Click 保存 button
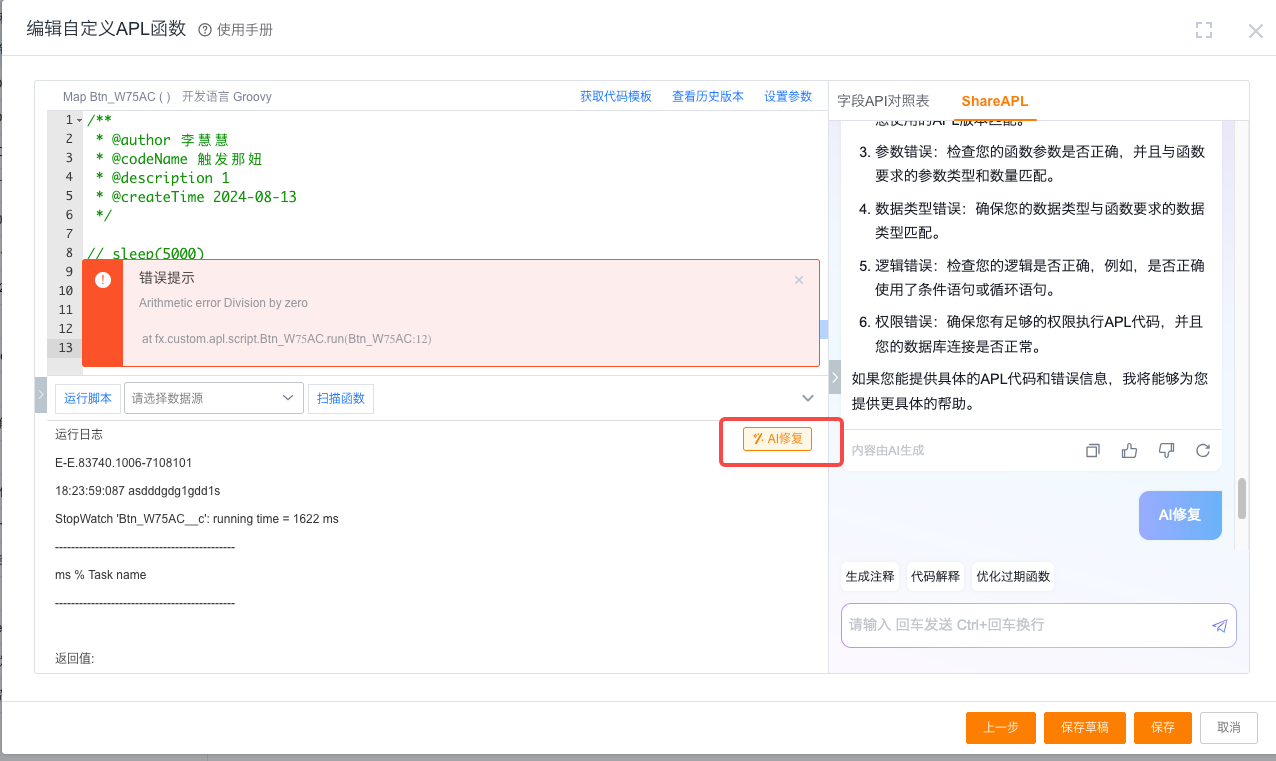Screen dimensions: 1276x761 [1163, 728]
